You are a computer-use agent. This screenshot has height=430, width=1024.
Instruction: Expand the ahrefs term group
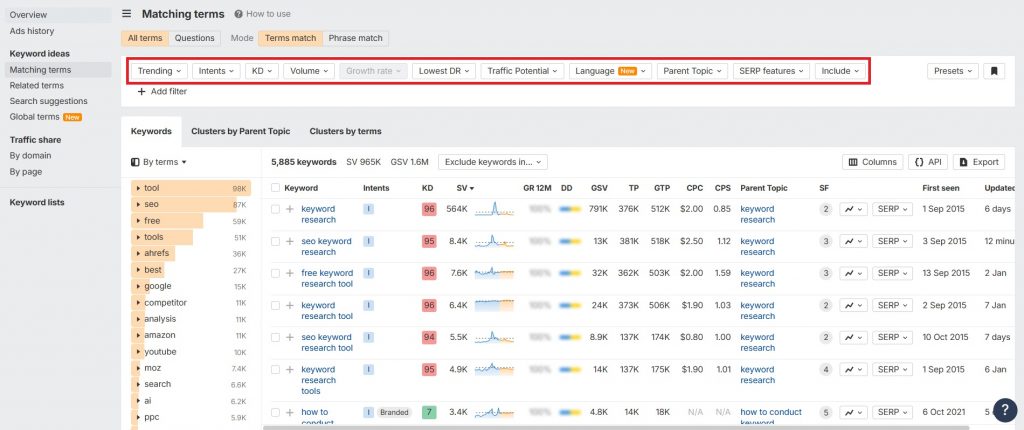(x=138, y=254)
